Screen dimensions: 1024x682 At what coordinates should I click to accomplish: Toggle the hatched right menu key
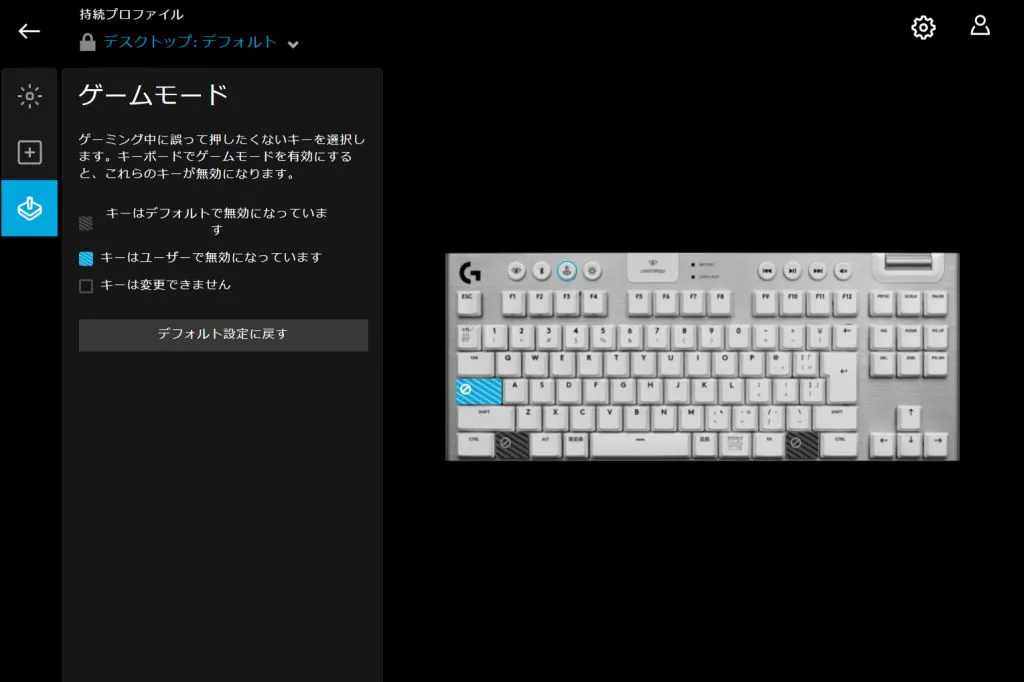click(x=801, y=445)
